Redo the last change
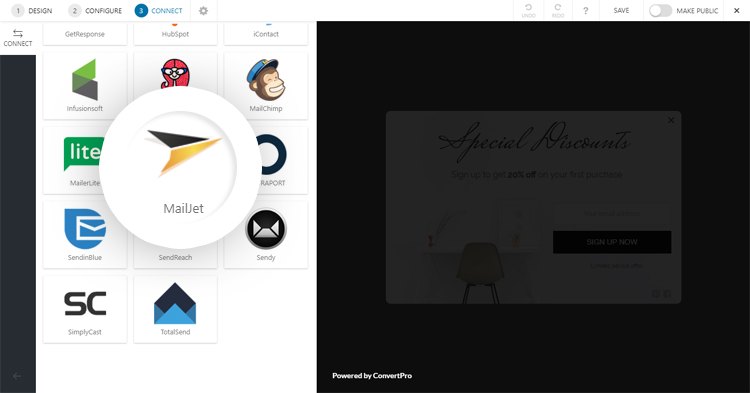Viewport: 750px width, 393px height. pos(558,11)
